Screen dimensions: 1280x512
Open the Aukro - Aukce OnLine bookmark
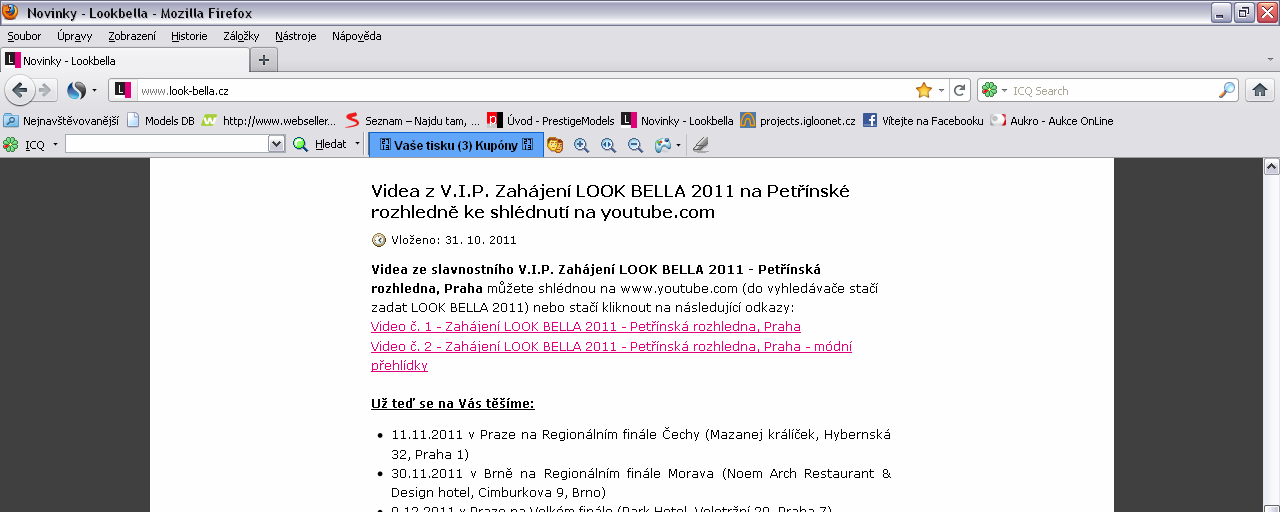coord(1052,120)
